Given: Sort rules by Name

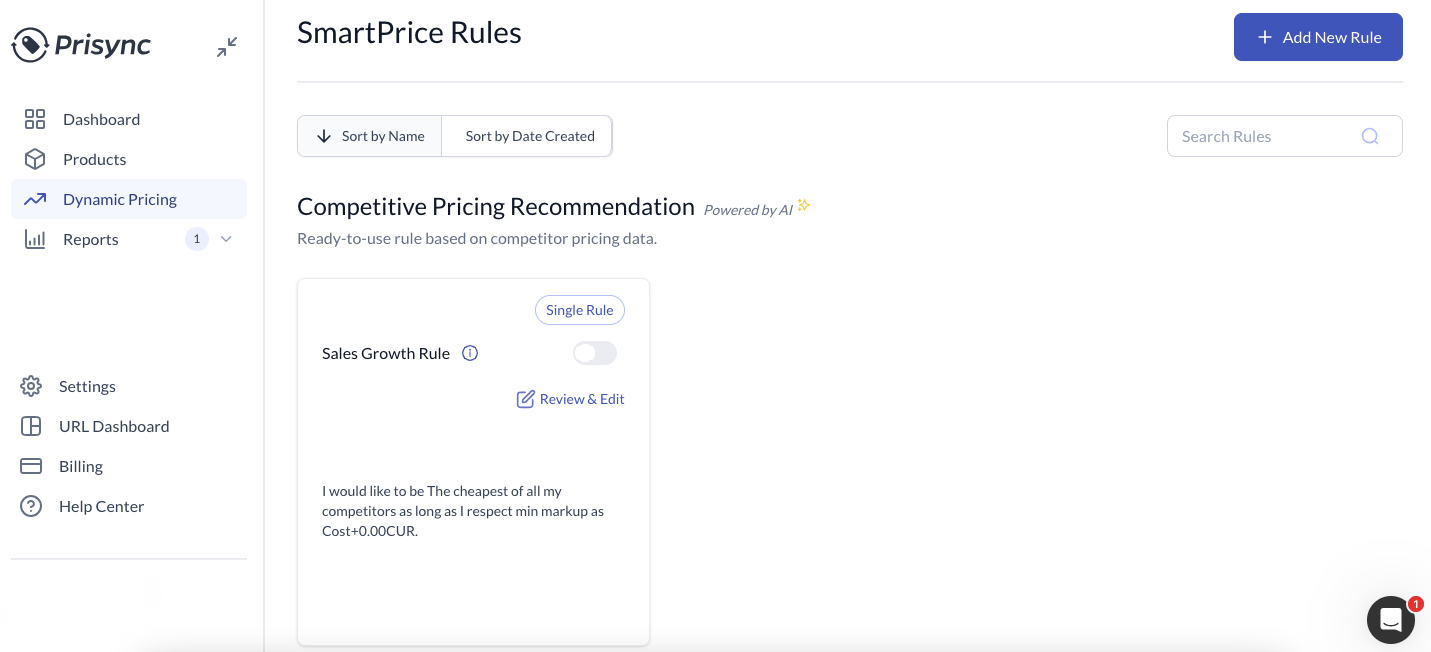Looking at the screenshot, I should pos(370,136).
